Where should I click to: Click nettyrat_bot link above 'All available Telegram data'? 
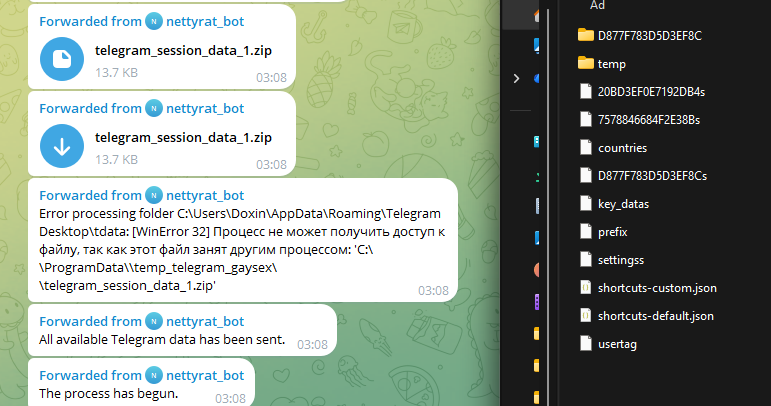(205, 321)
